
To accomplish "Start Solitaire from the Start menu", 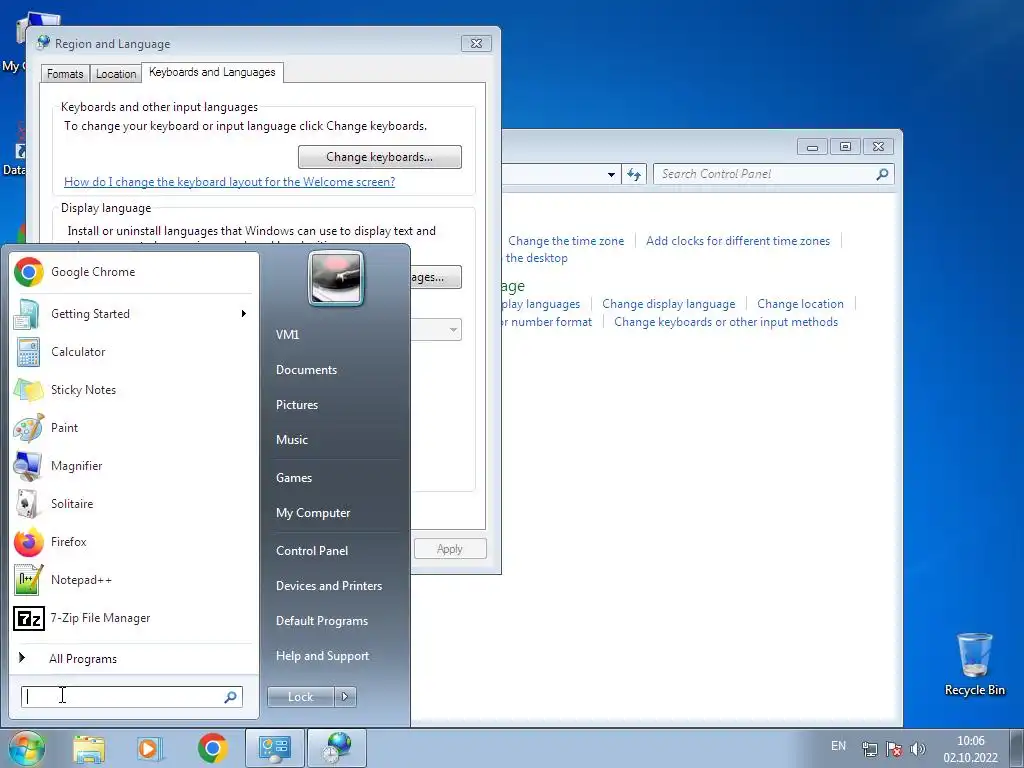I will (x=133, y=504).
